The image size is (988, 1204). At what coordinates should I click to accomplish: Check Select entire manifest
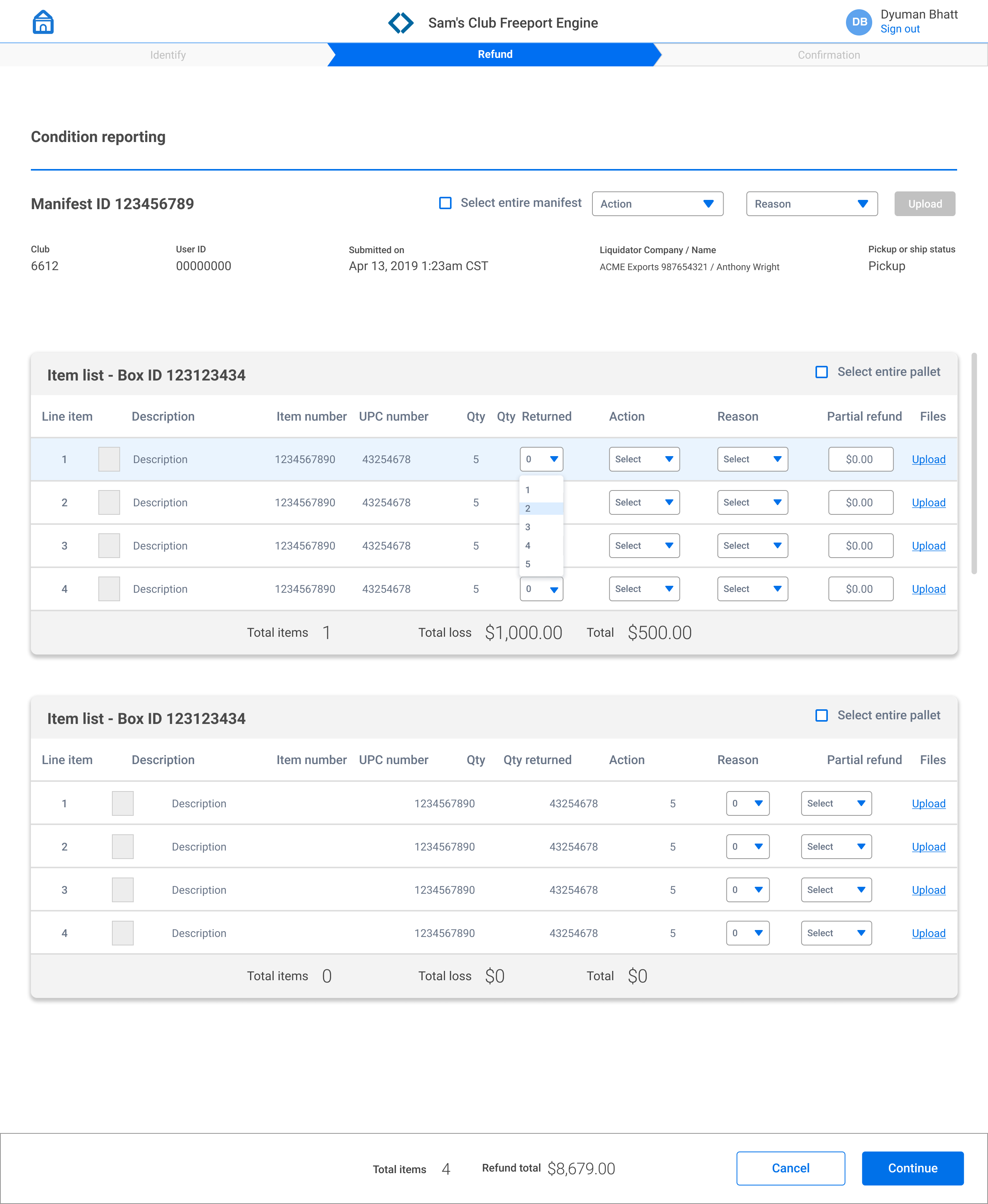click(446, 203)
